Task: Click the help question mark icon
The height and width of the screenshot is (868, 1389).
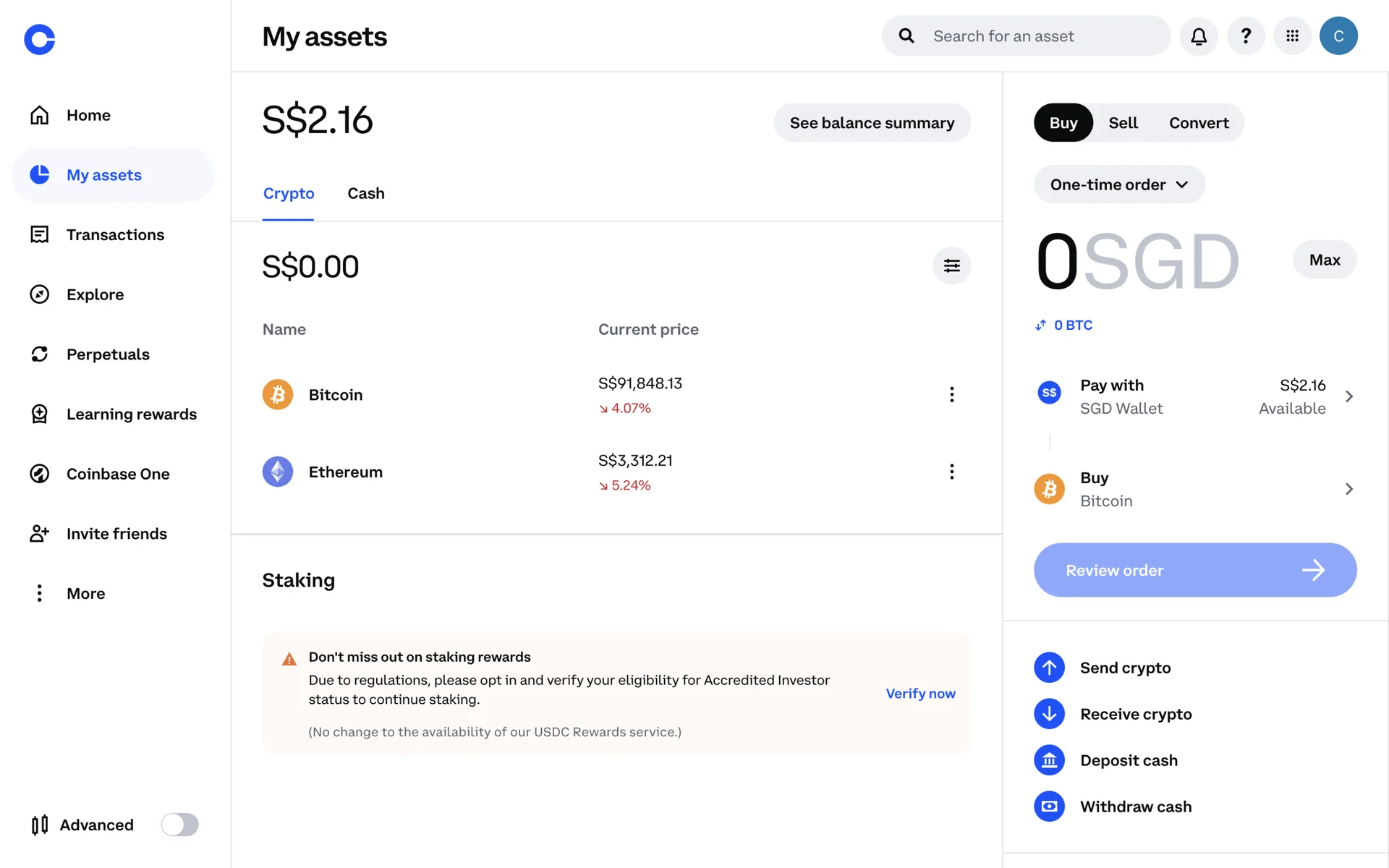Action: [1246, 36]
